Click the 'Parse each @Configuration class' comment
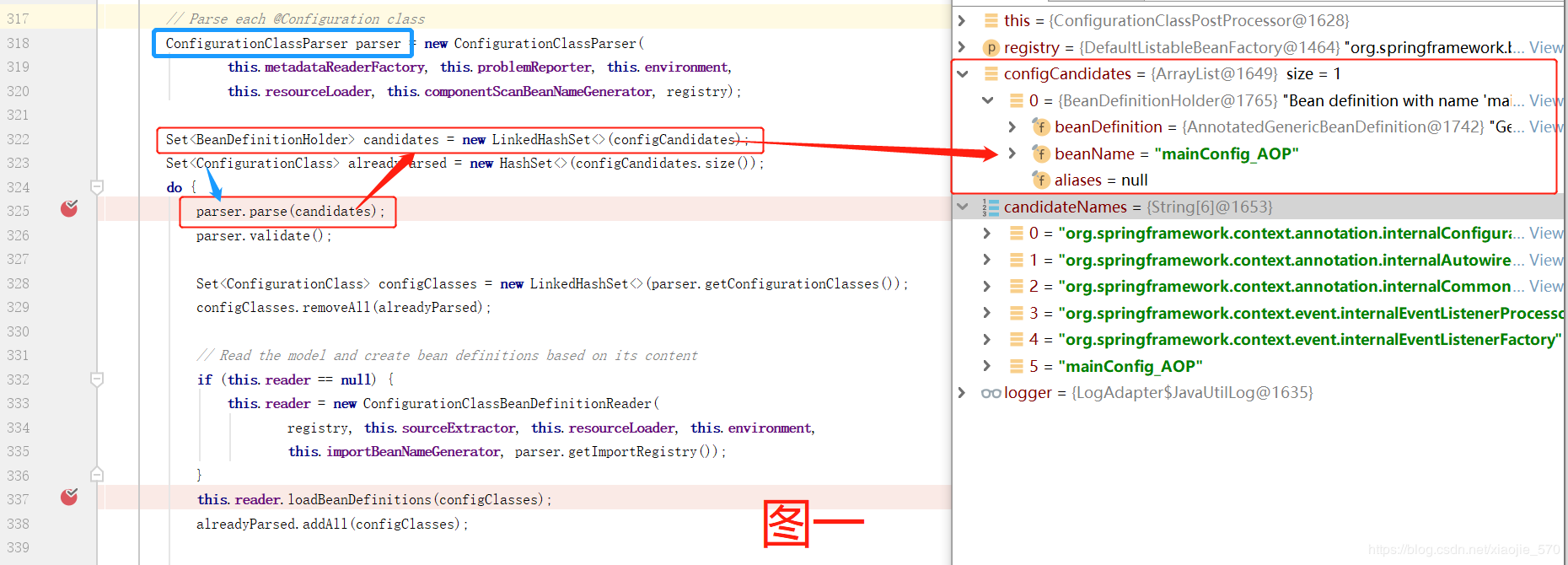 click(x=296, y=19)
